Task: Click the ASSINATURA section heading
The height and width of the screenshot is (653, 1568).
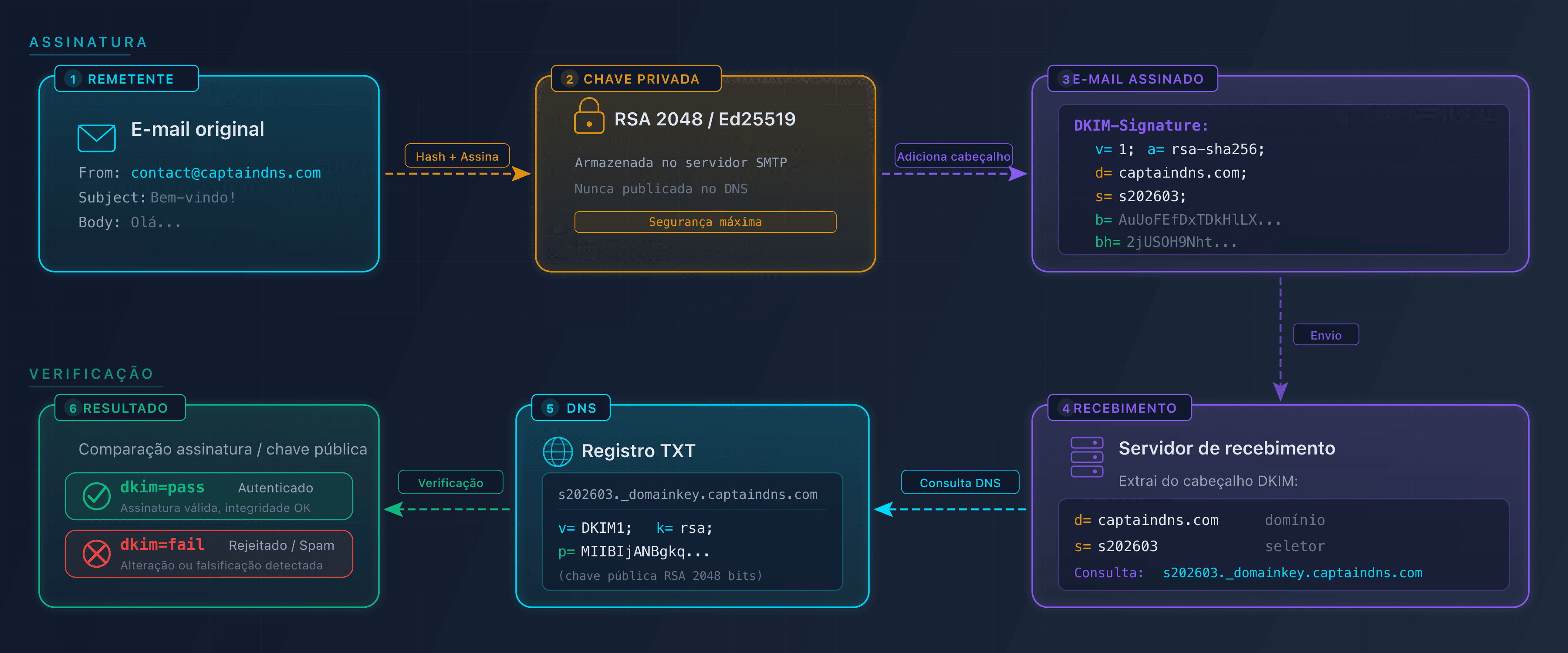Action: (x=88, y=42)
